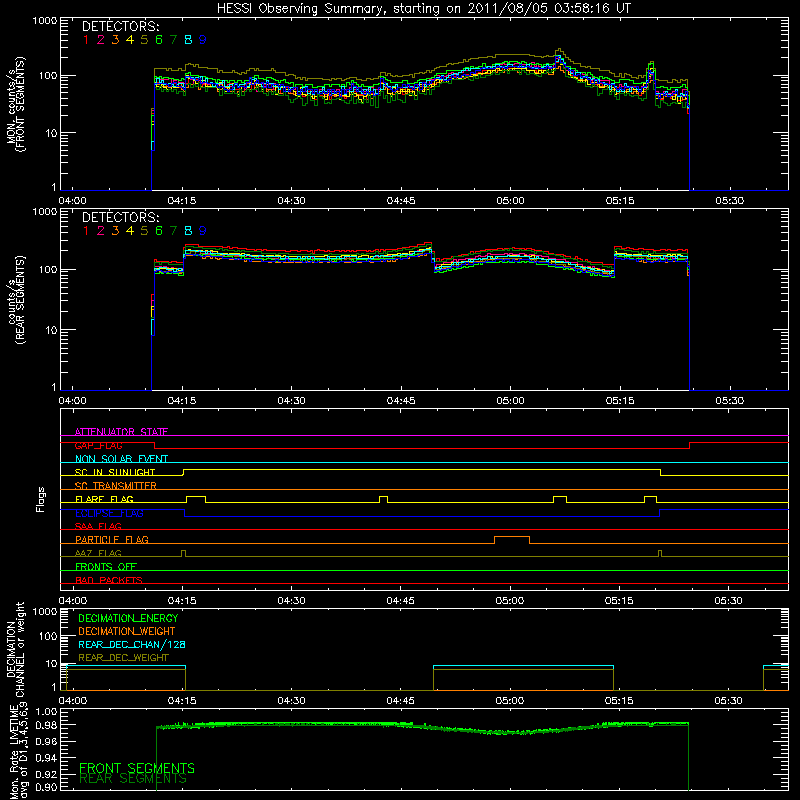Select the ECLIPSE_FLAG label
The height and width of the screenshot is (800, 800).
109,513
